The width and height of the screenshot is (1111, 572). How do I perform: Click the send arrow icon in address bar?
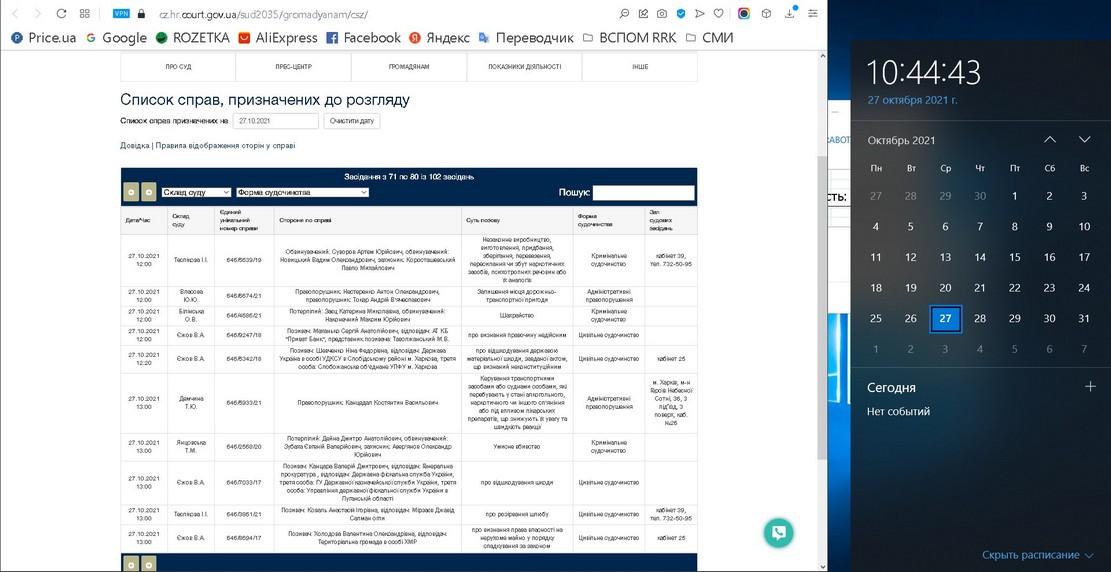699,13
